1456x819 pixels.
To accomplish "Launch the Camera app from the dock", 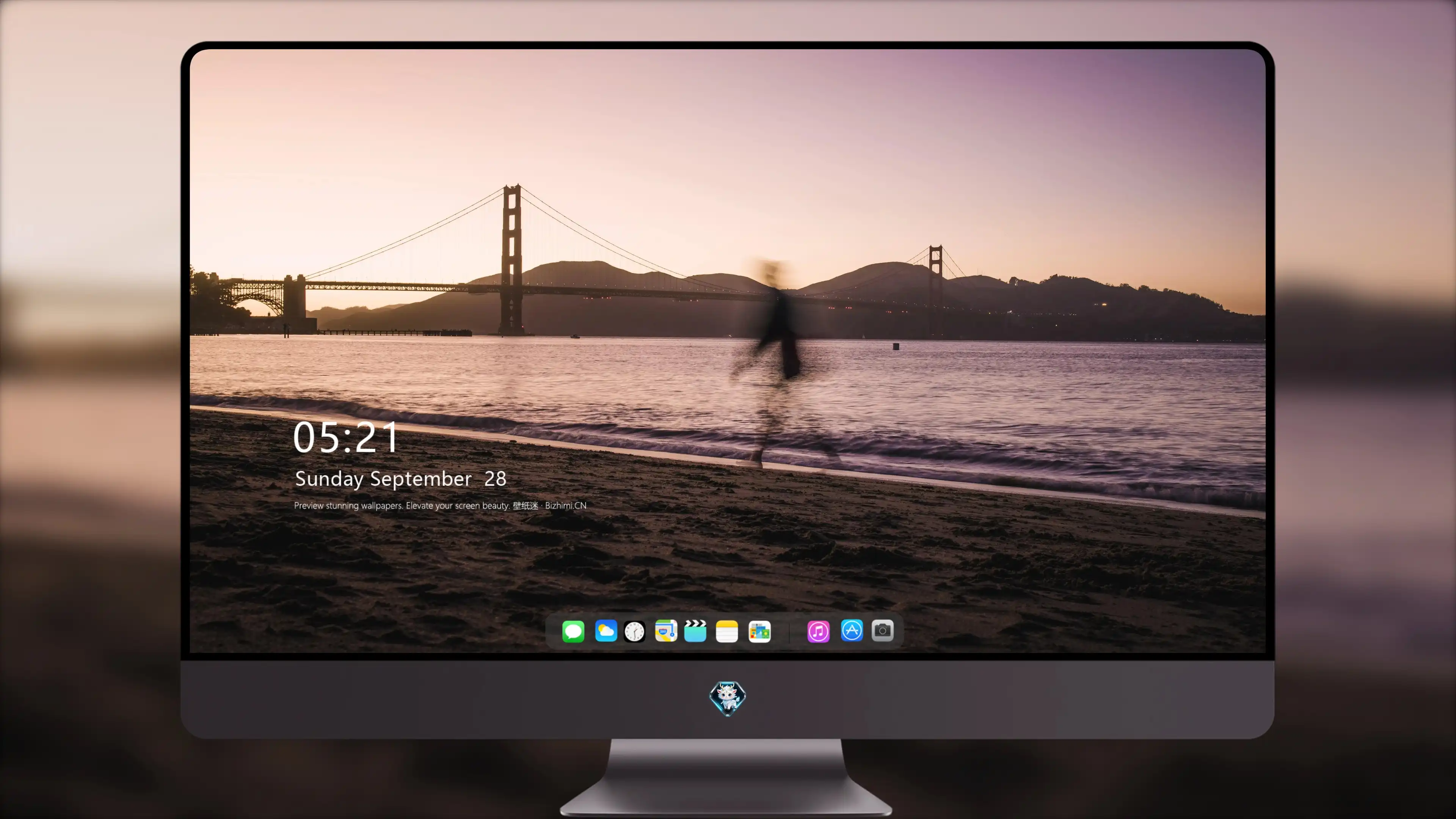I will [882, 630].
